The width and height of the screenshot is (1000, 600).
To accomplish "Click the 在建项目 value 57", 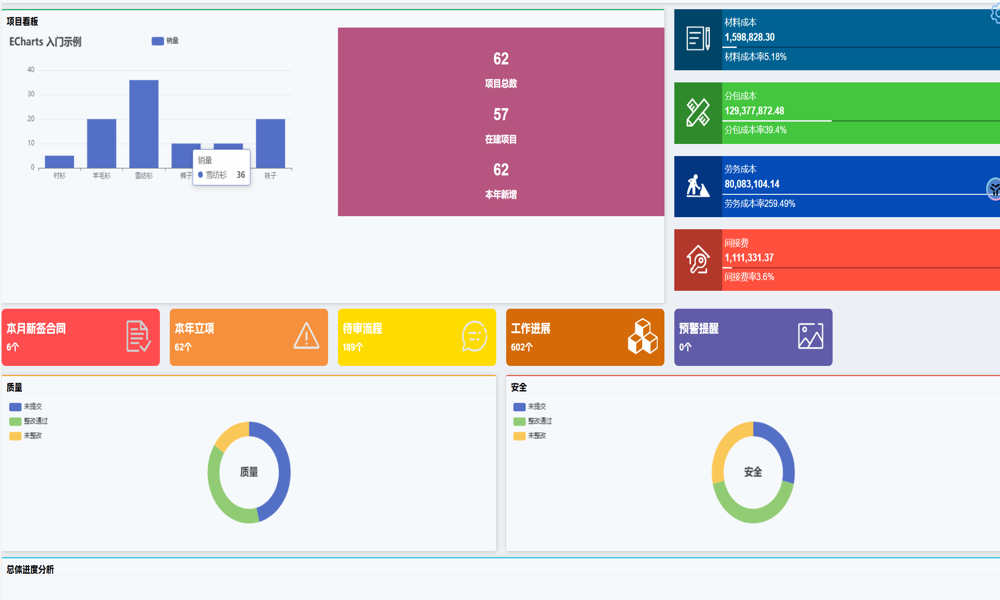I will 501,115.
